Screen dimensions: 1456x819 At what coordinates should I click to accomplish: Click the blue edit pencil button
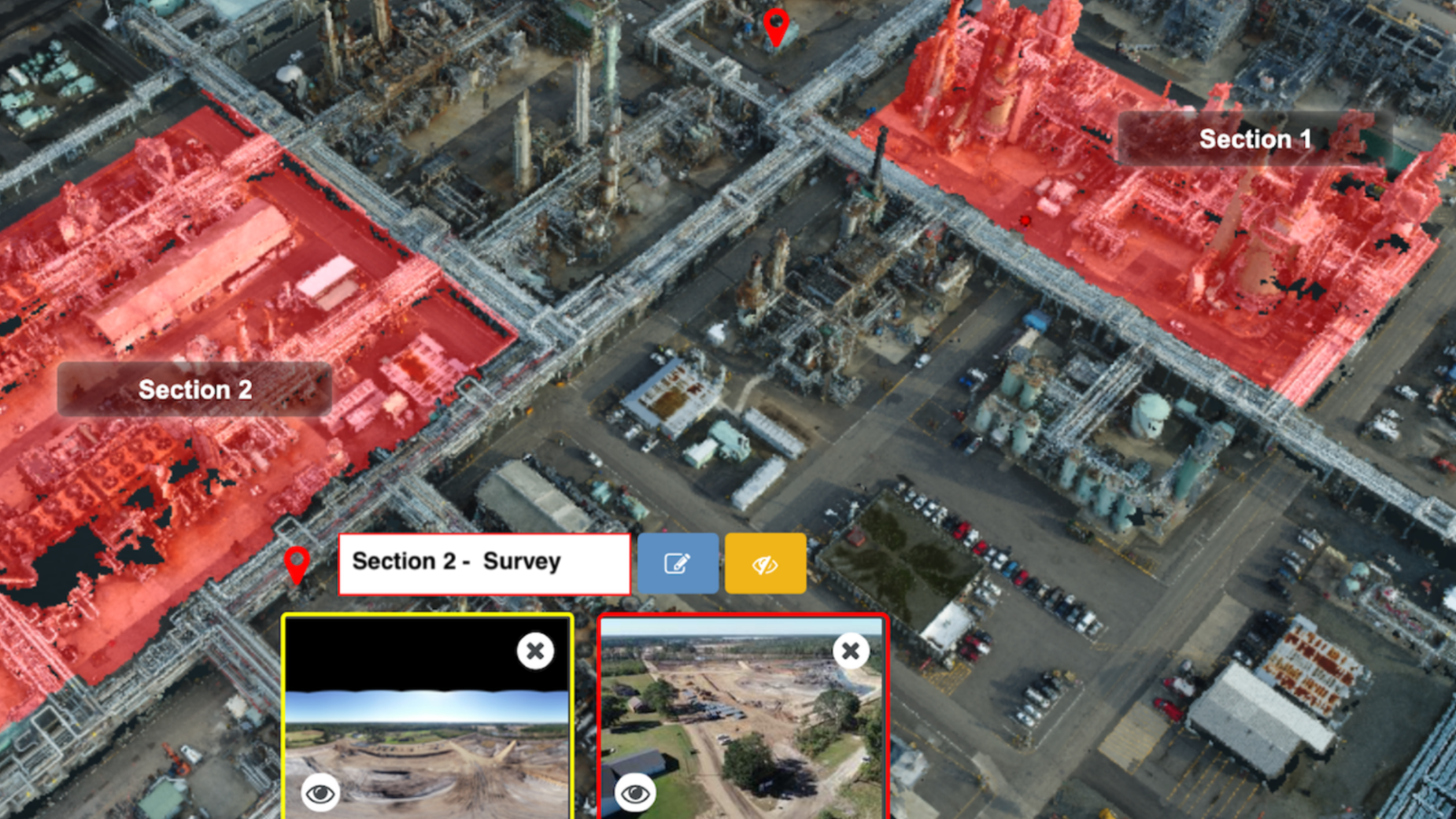[678, 563]
